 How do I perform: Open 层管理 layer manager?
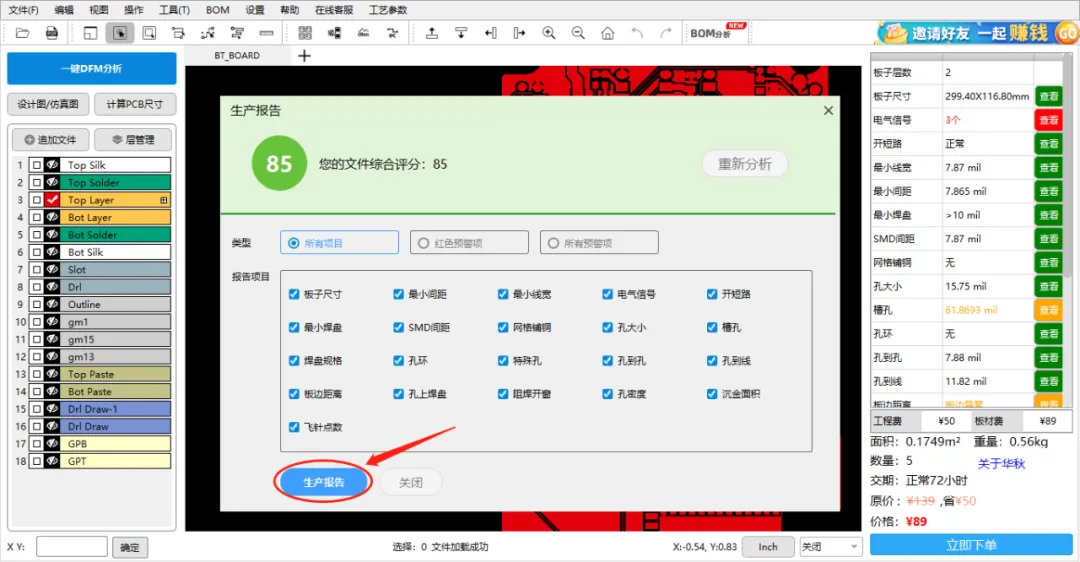[133, 140]
